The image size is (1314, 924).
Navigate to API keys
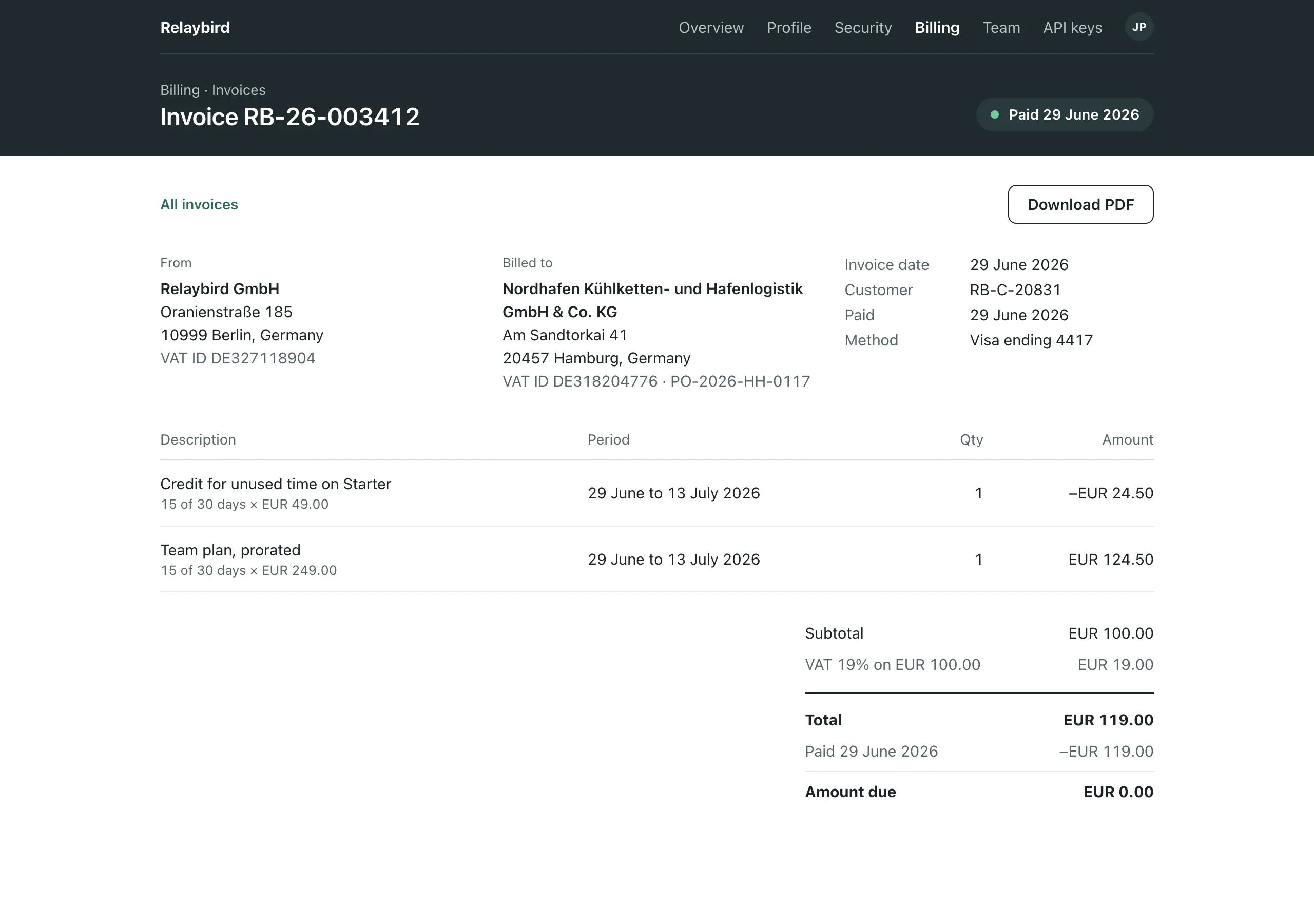[1072, 28]
